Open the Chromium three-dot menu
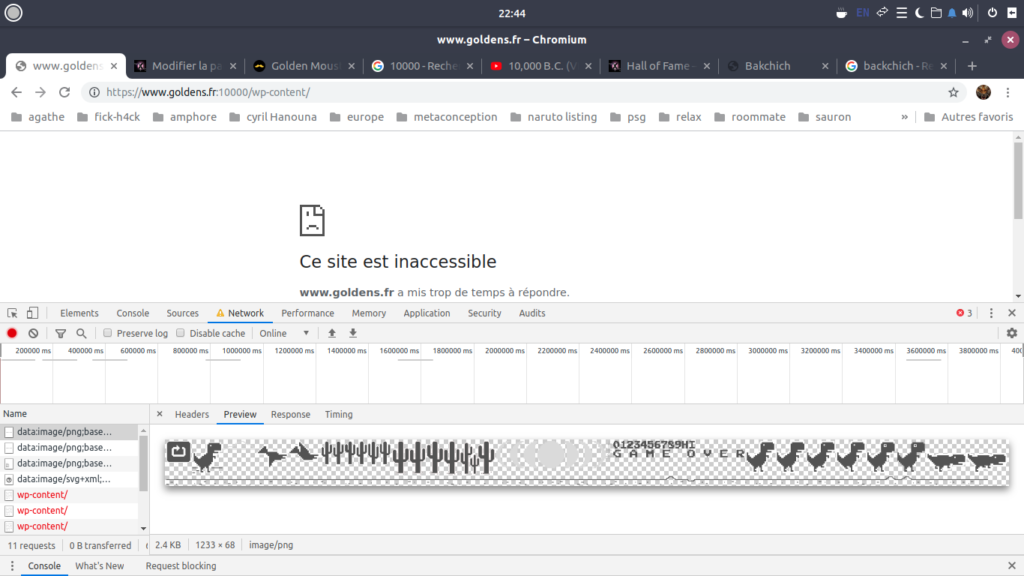1024x576 pixels. 1008,92
